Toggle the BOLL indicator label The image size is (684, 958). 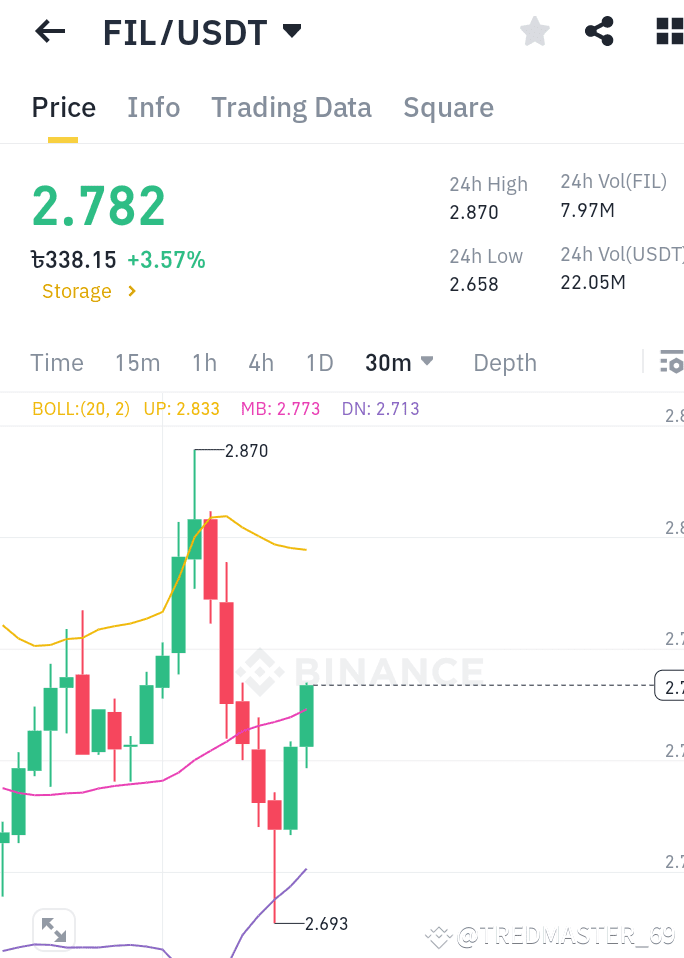(80, 408)
